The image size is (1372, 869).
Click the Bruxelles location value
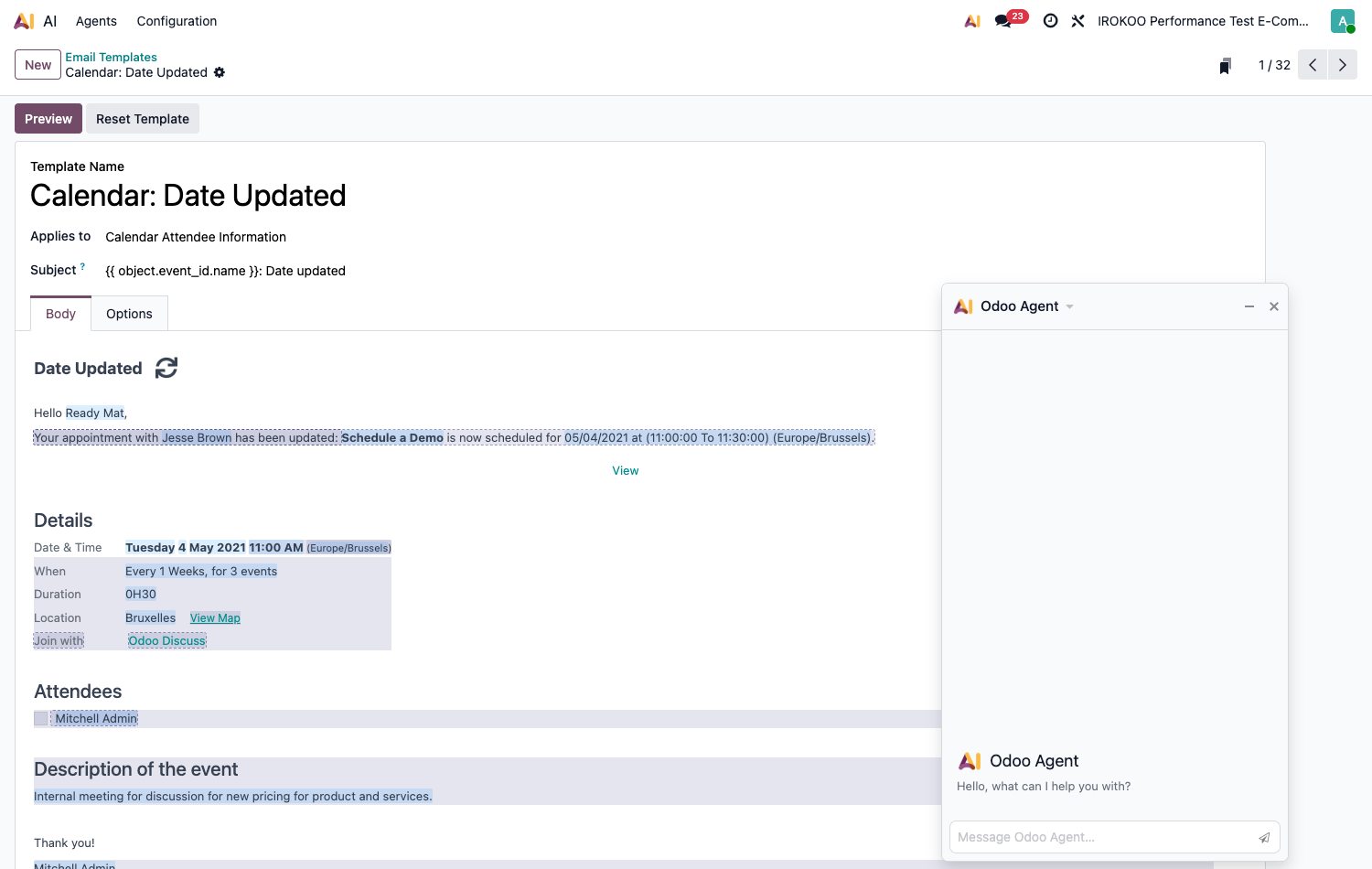tap(150, 618)
